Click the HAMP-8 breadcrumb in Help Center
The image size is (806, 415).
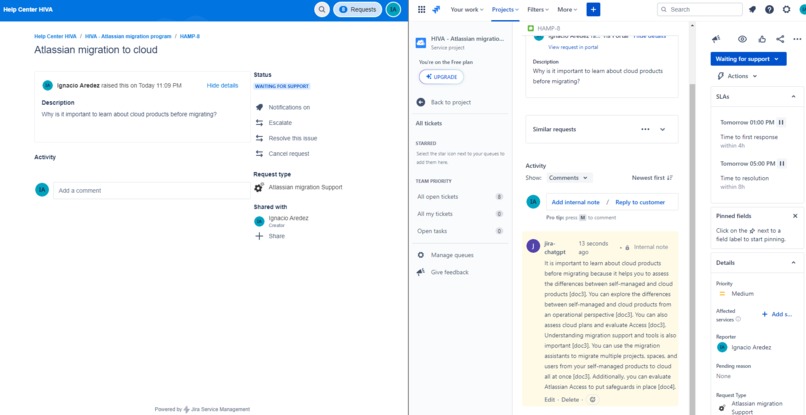(x=190, y=37)
